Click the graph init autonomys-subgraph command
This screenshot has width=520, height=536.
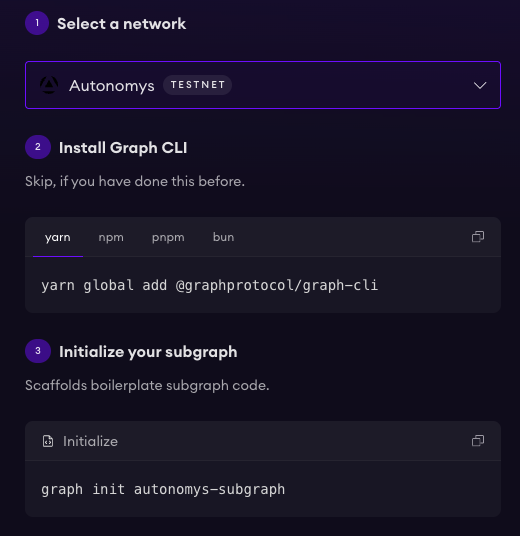tap(163, 489)
